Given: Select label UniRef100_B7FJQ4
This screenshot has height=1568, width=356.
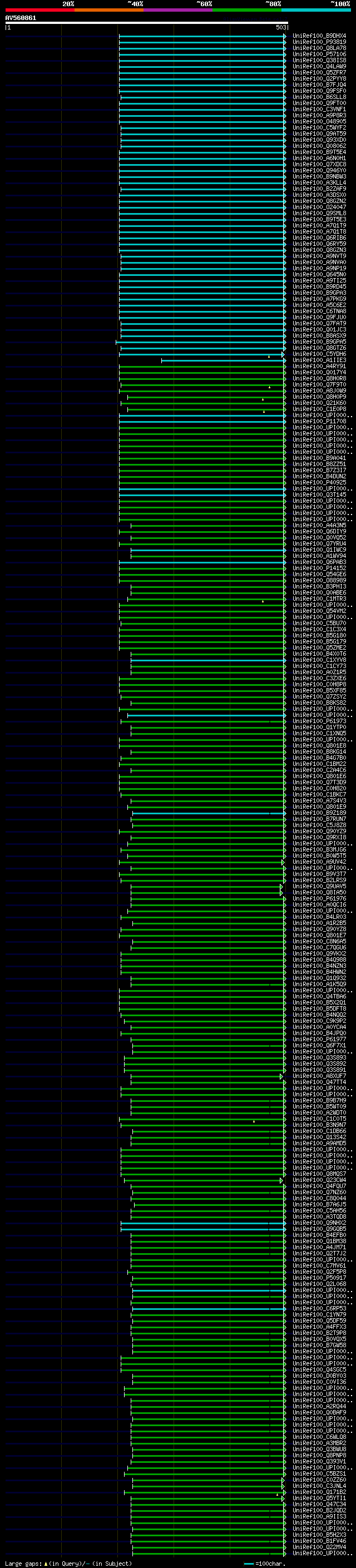Looking at the screenshot, I should 319,85.
